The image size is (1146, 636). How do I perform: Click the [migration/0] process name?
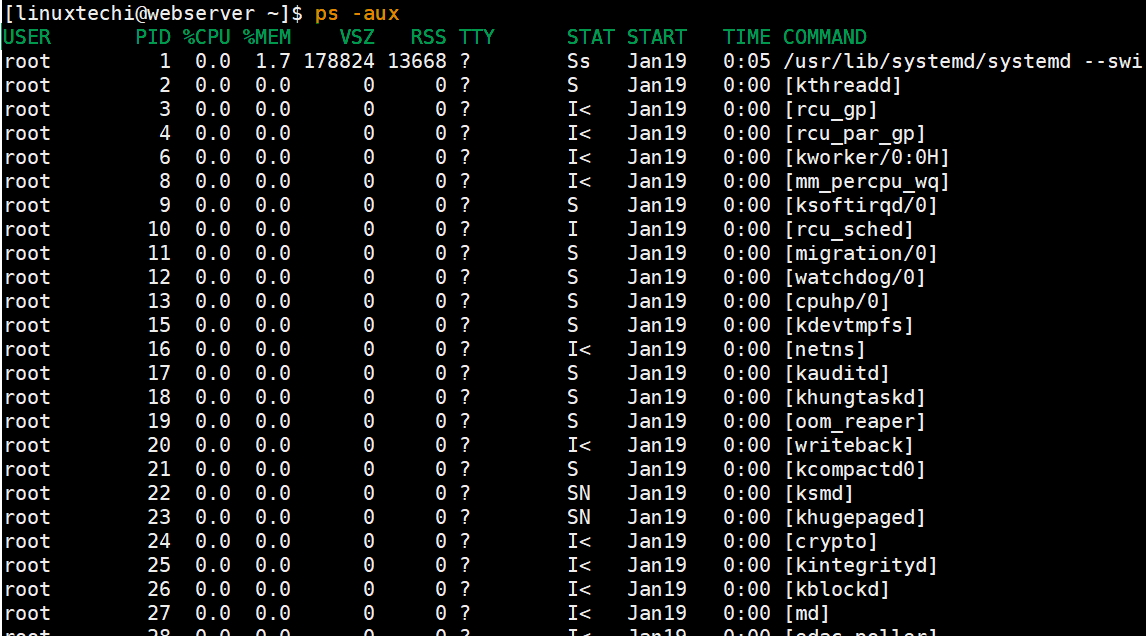[860, 254]
